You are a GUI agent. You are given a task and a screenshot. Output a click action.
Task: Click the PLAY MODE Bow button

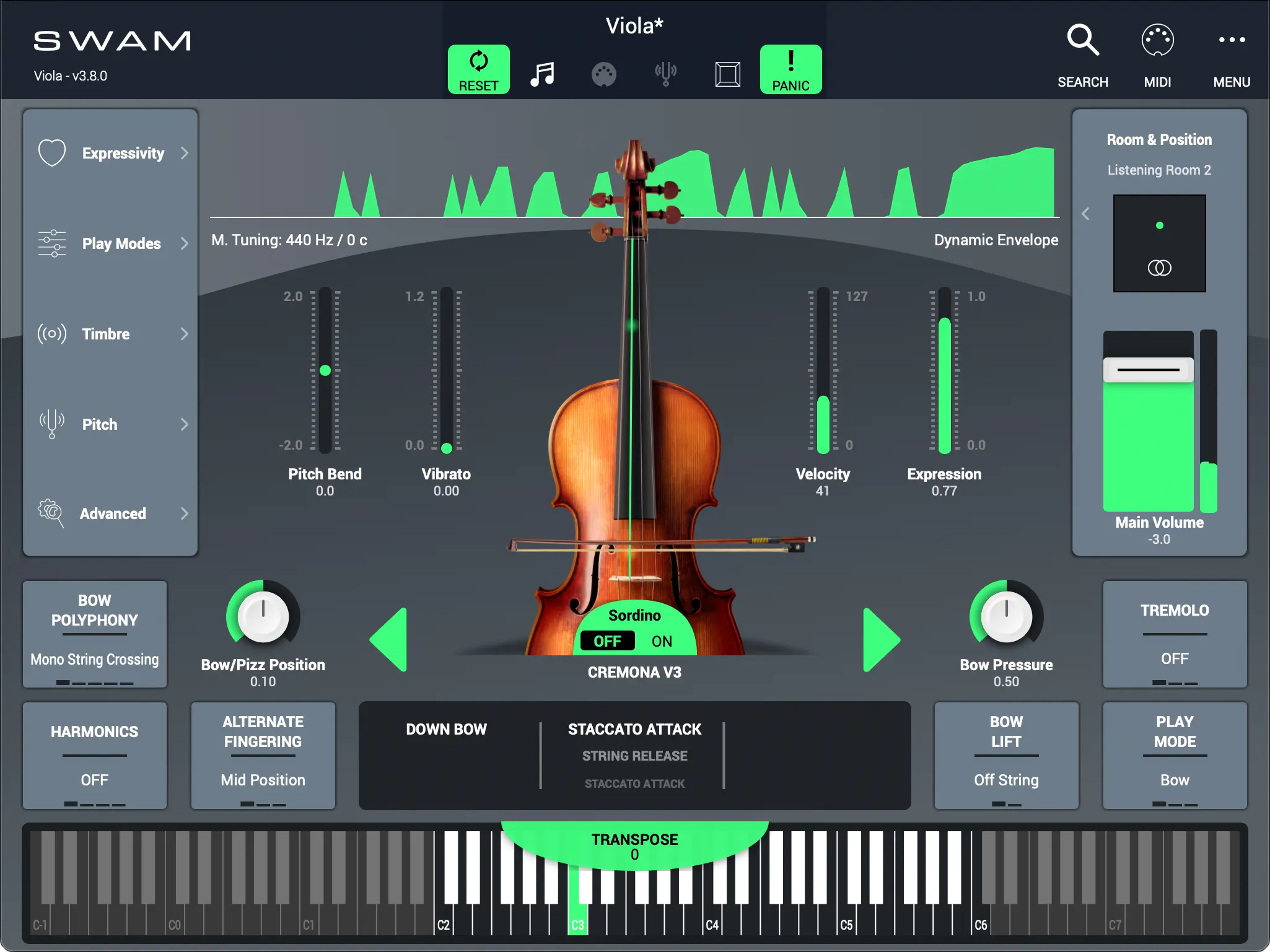coord(1175,755)
